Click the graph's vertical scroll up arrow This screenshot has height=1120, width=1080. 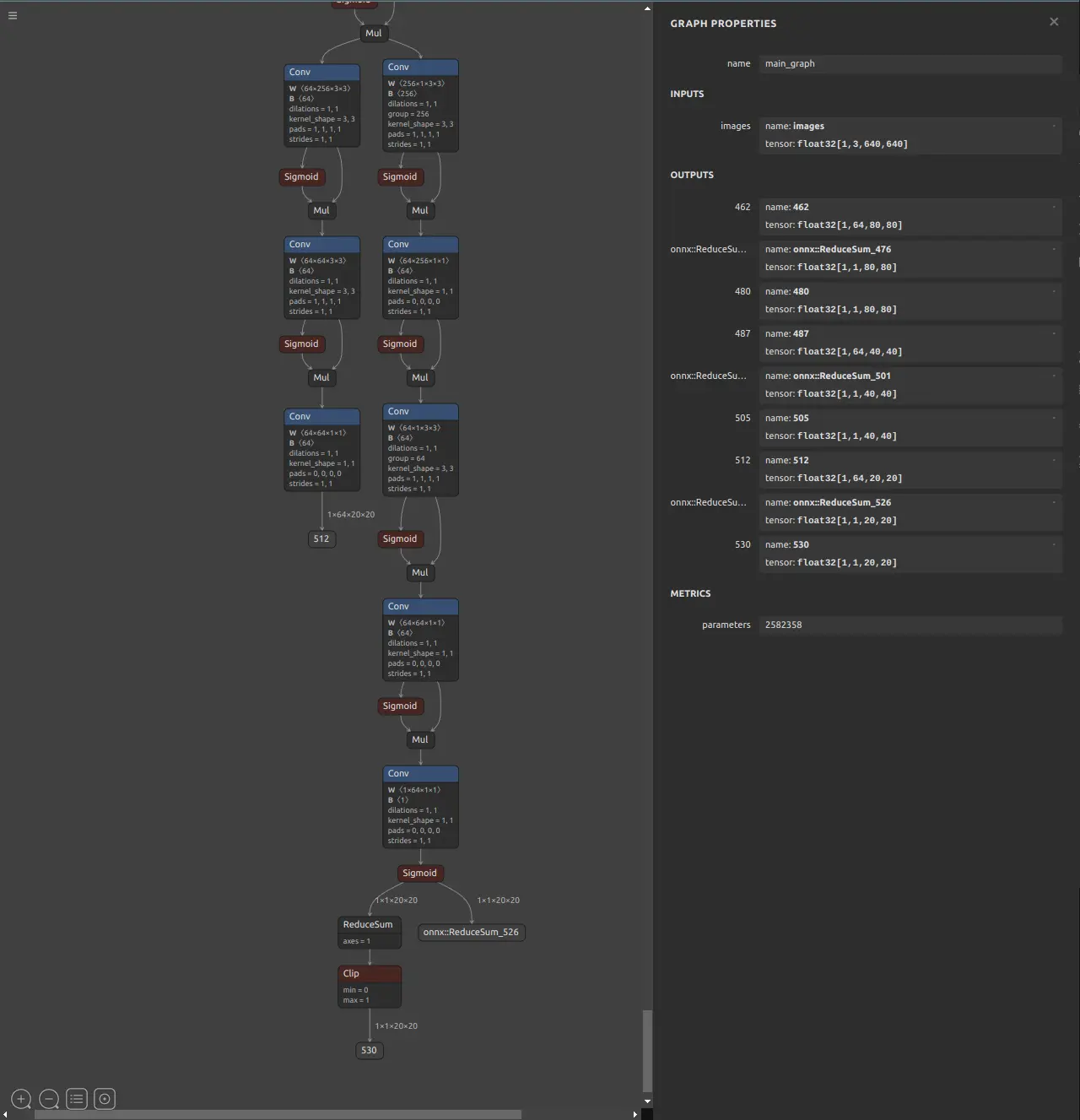tap(647, 8)
